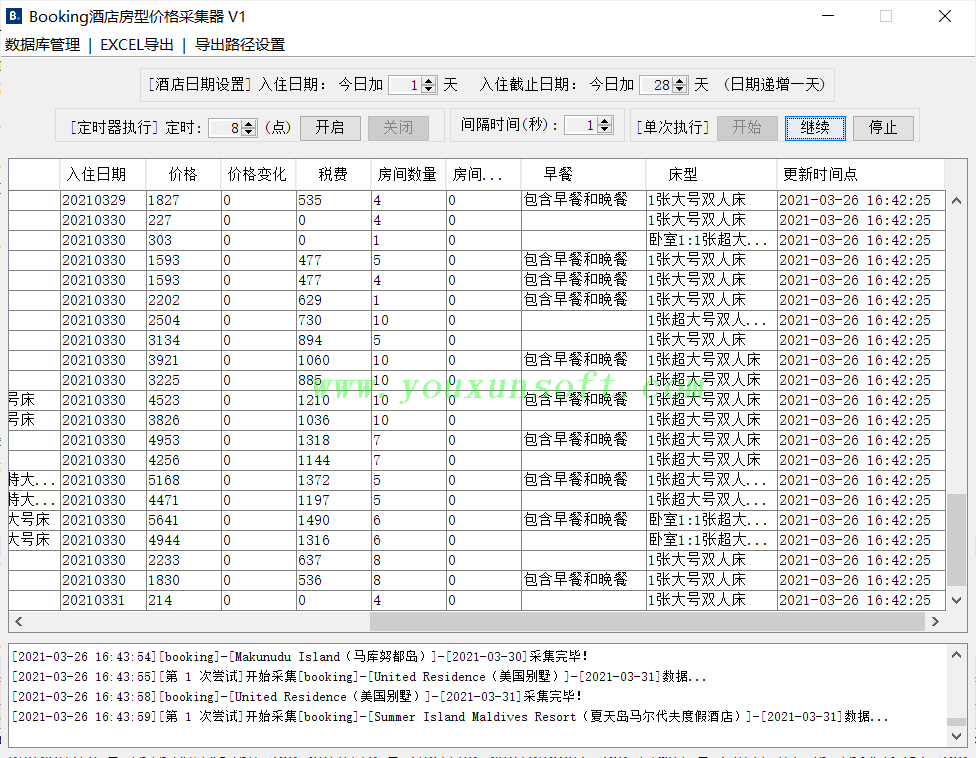Click the disabled 关闭 timer button
Screen dimensions: 976x758
pyautogui.click(x=398, y=128)
